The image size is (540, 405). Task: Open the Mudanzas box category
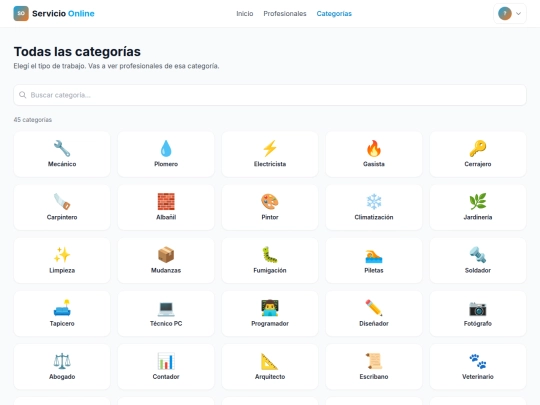point(166,260)
